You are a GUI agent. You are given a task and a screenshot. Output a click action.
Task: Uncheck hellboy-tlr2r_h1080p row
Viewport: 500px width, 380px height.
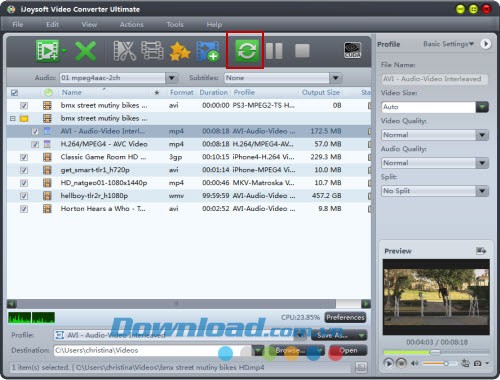point(24,196)
